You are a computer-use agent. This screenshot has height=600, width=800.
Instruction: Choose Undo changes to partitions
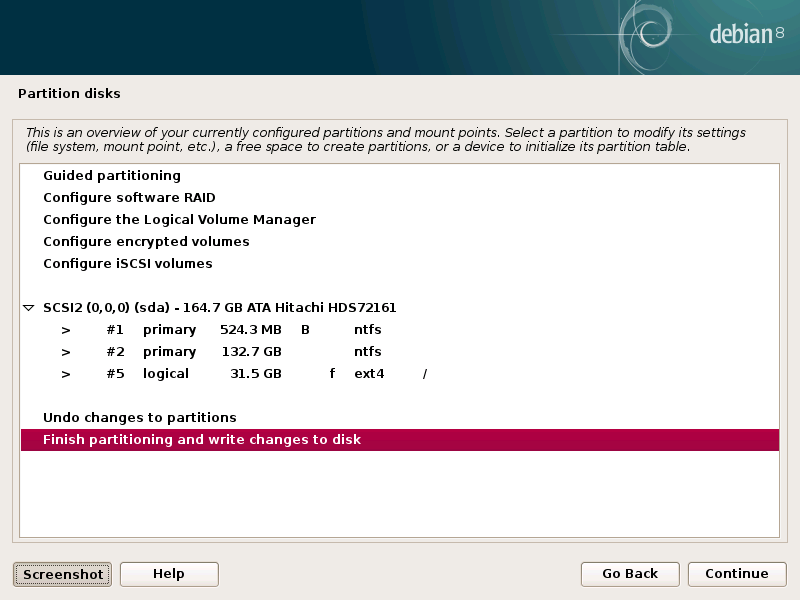coord(140,418)
